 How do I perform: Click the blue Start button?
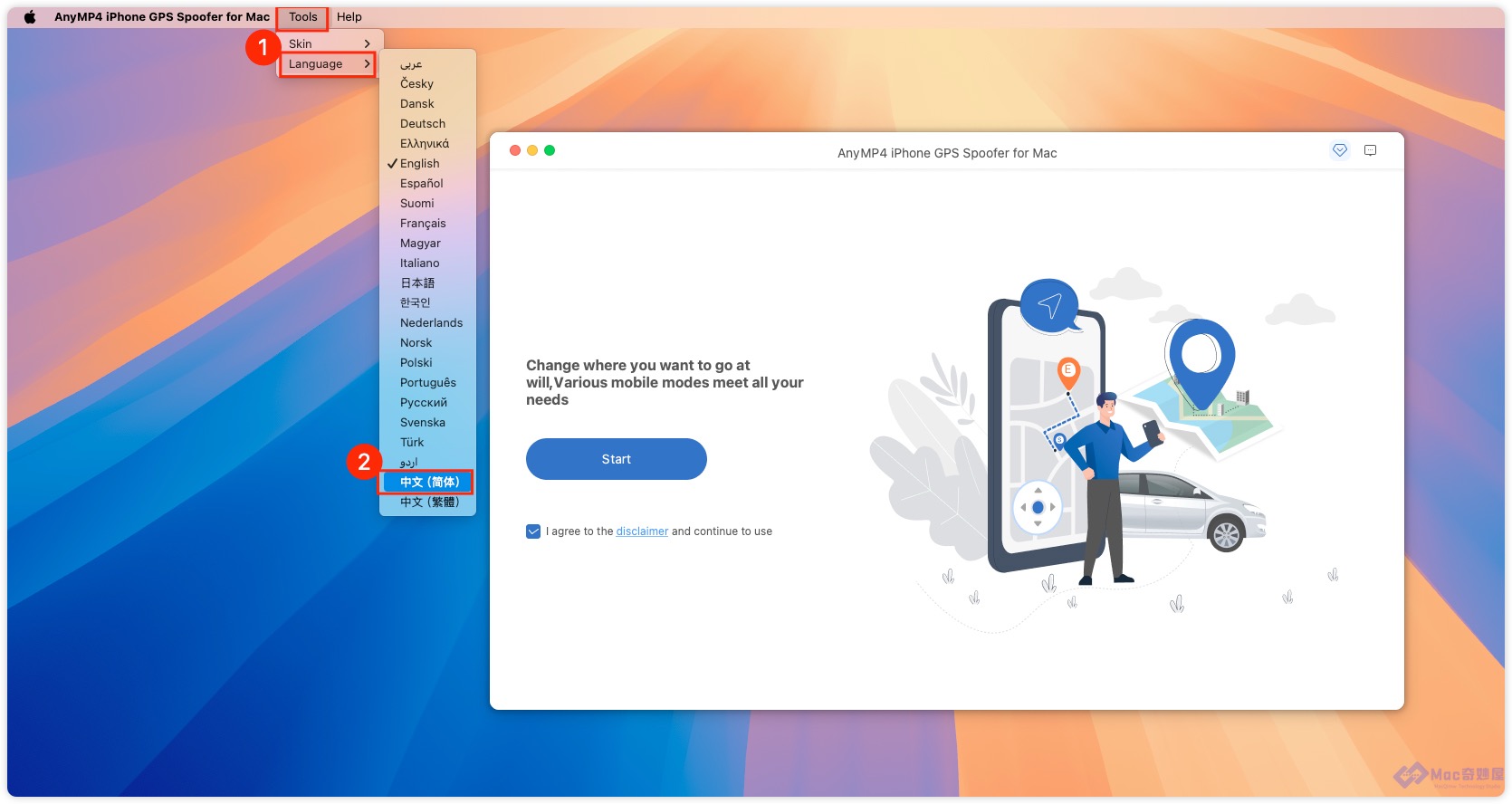pos(617,459)
